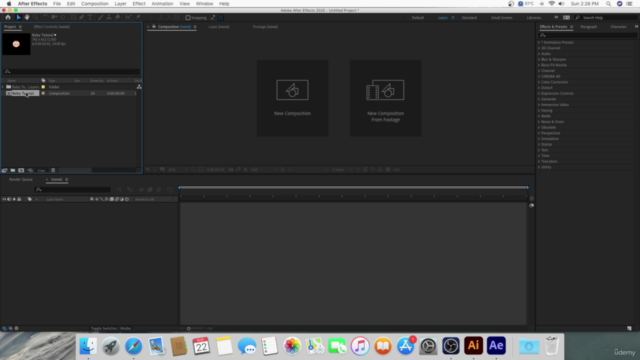Click the Spotlight search icon in menu bar

coord(608,4)
